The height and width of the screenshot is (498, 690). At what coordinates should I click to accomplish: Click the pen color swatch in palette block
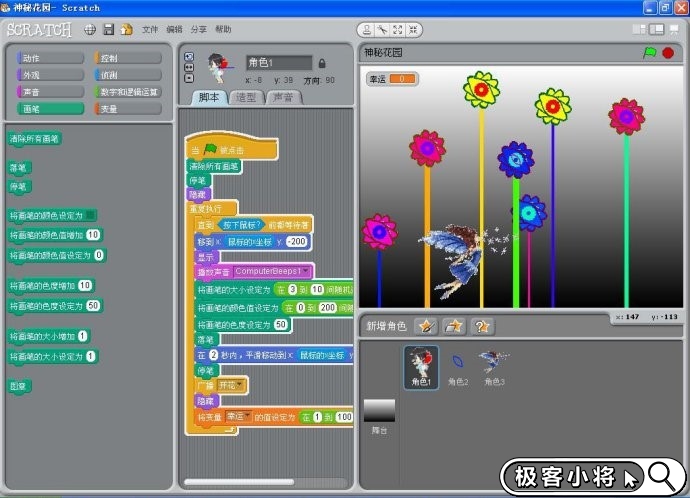point(91,215)
